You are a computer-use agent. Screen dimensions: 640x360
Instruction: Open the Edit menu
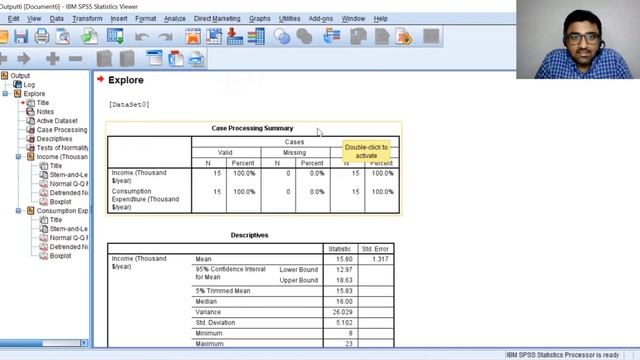[13, 19]
